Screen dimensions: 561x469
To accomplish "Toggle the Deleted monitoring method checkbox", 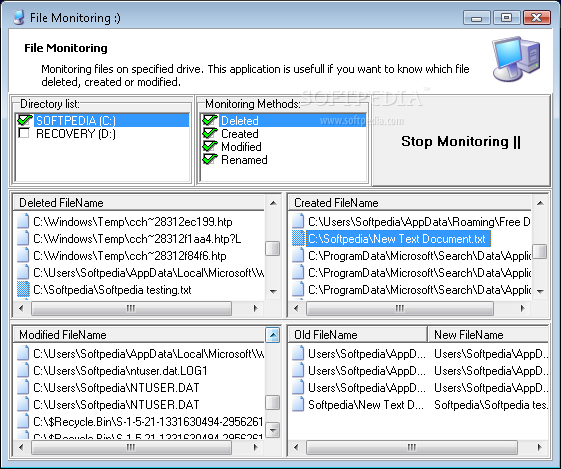I will click(x=210, y=120).
